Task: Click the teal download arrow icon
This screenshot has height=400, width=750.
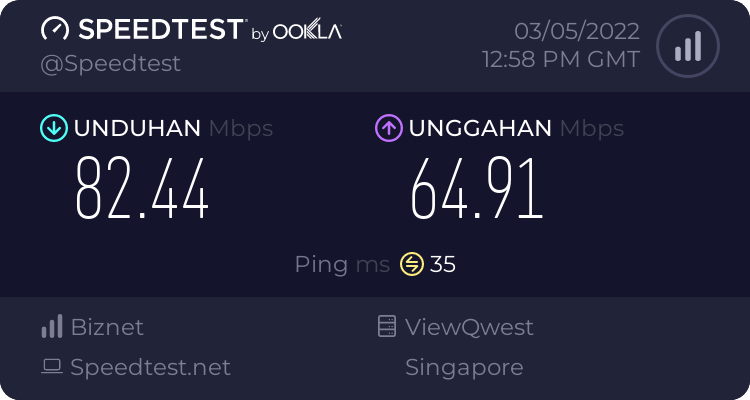Action: point(53,128)
